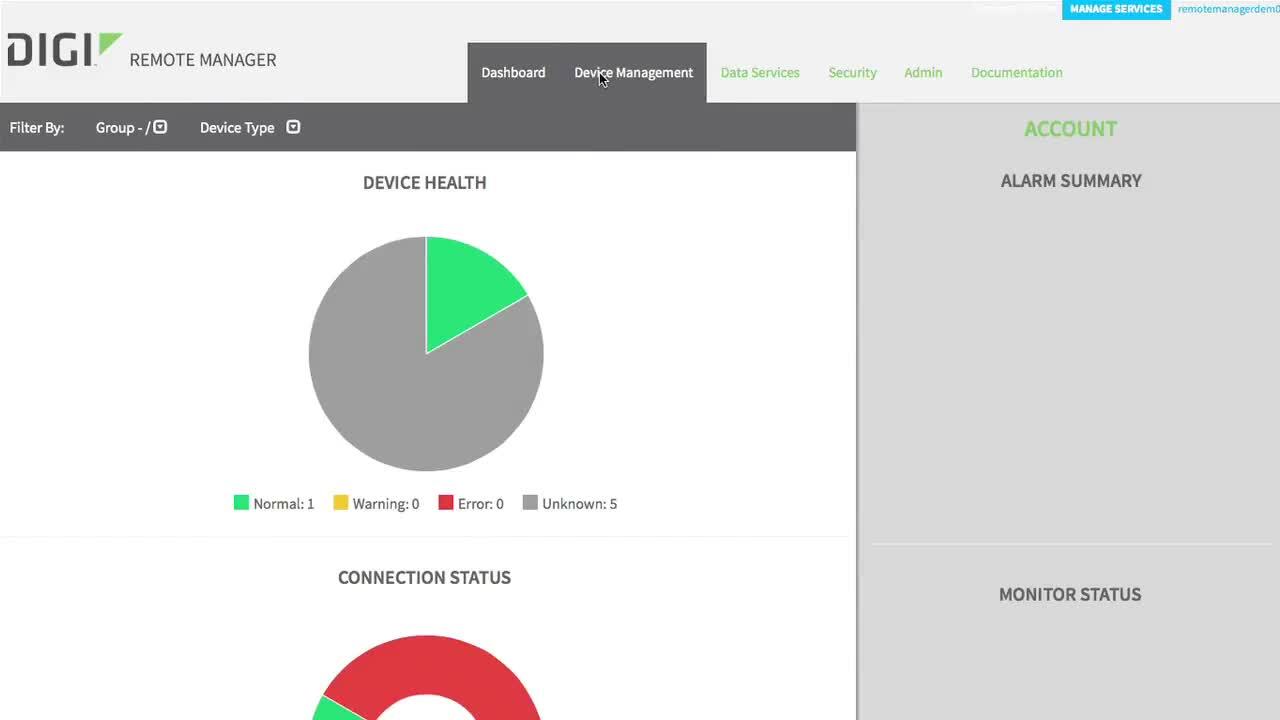Click the CONNECTION STATUS heading
This screenshot has width=1280, height=720.
click(424, 578)
